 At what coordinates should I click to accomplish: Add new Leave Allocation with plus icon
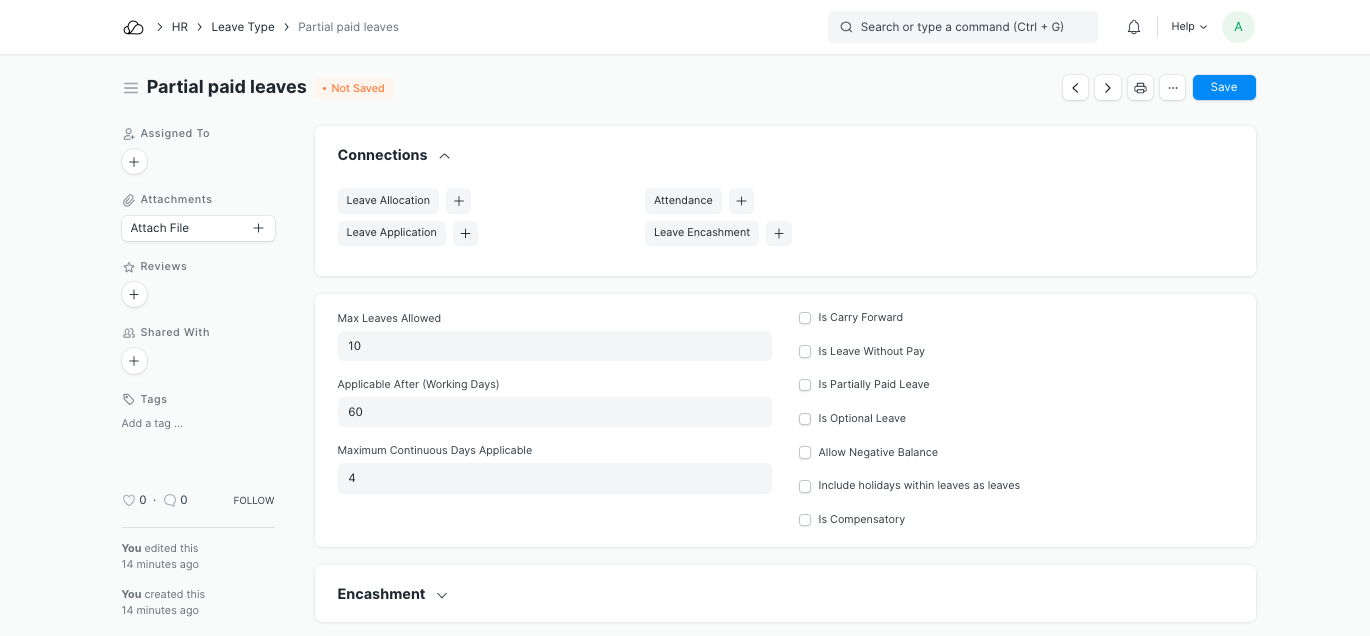coord(458,201)
